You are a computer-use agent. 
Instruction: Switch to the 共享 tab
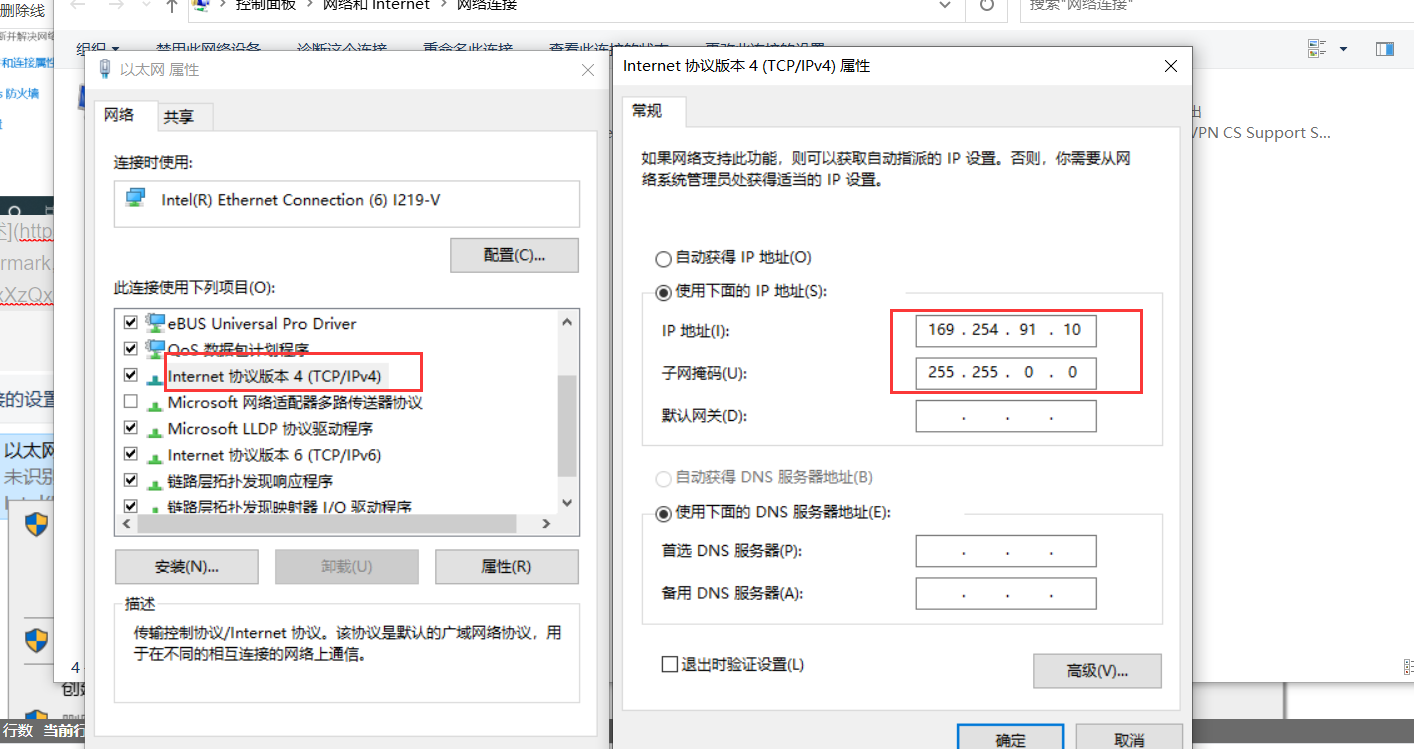pyautogui.click(x=182, y=115)
